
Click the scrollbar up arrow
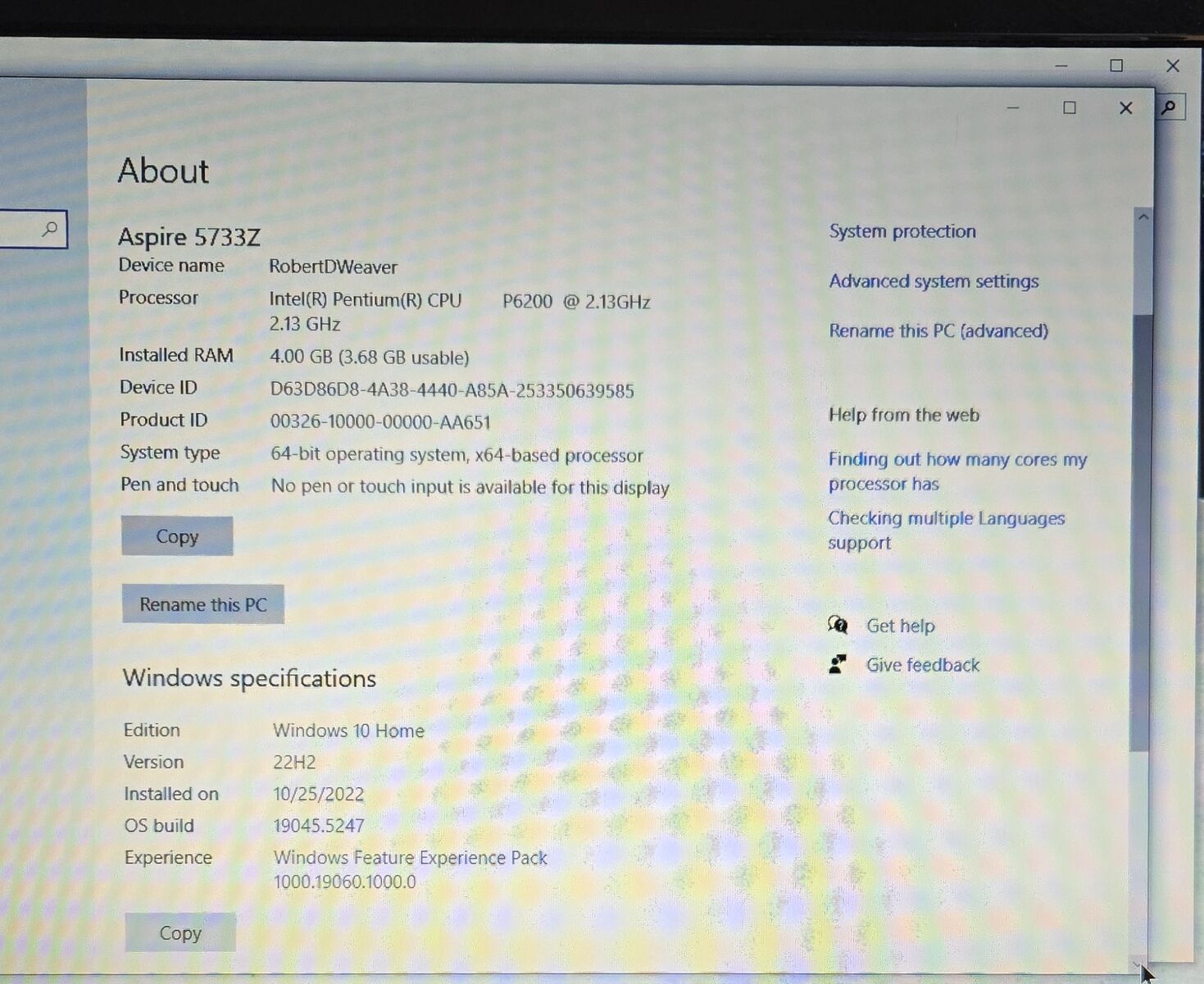(1143, 217)
